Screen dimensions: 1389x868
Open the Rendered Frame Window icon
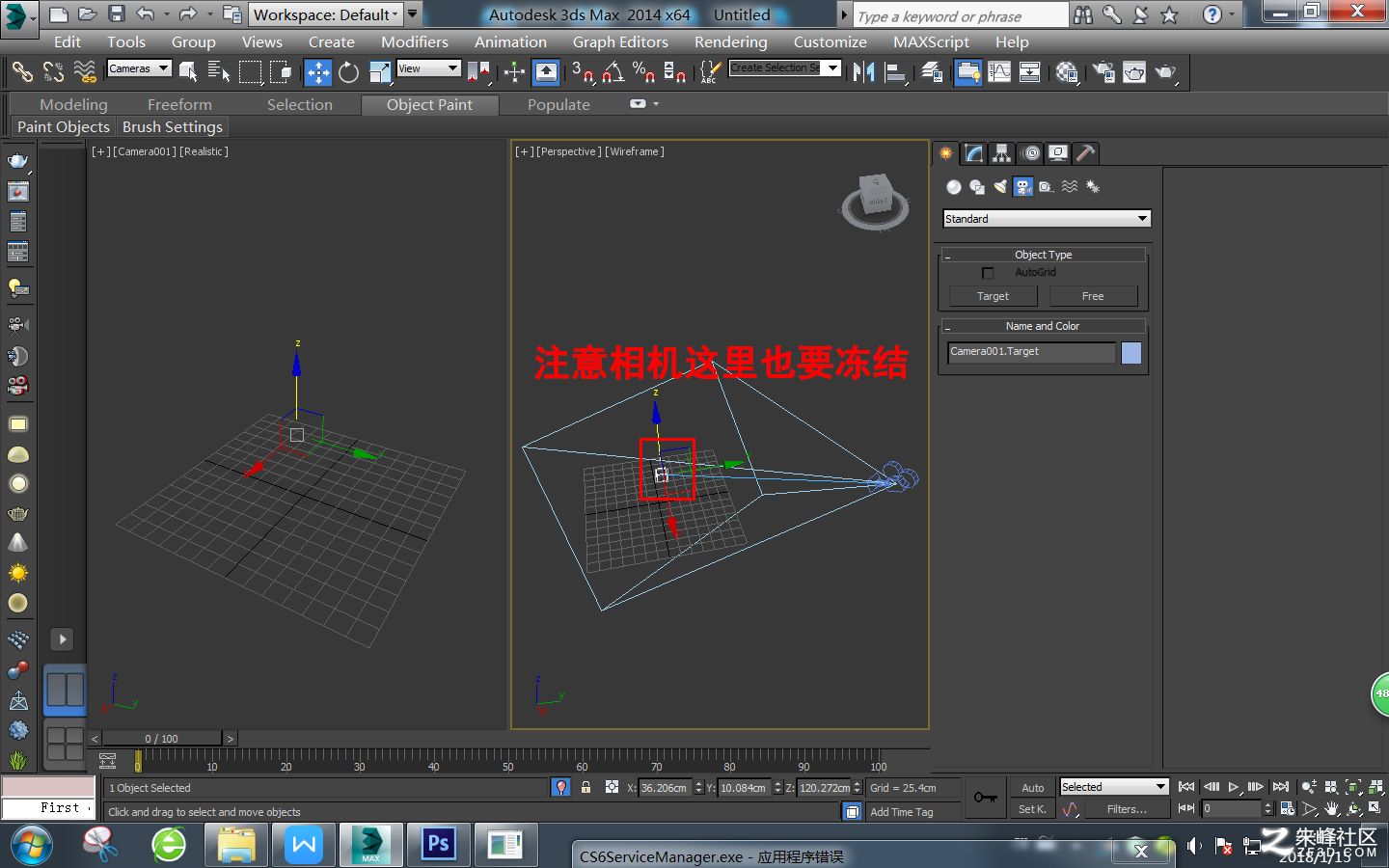tap(1134, 72)
